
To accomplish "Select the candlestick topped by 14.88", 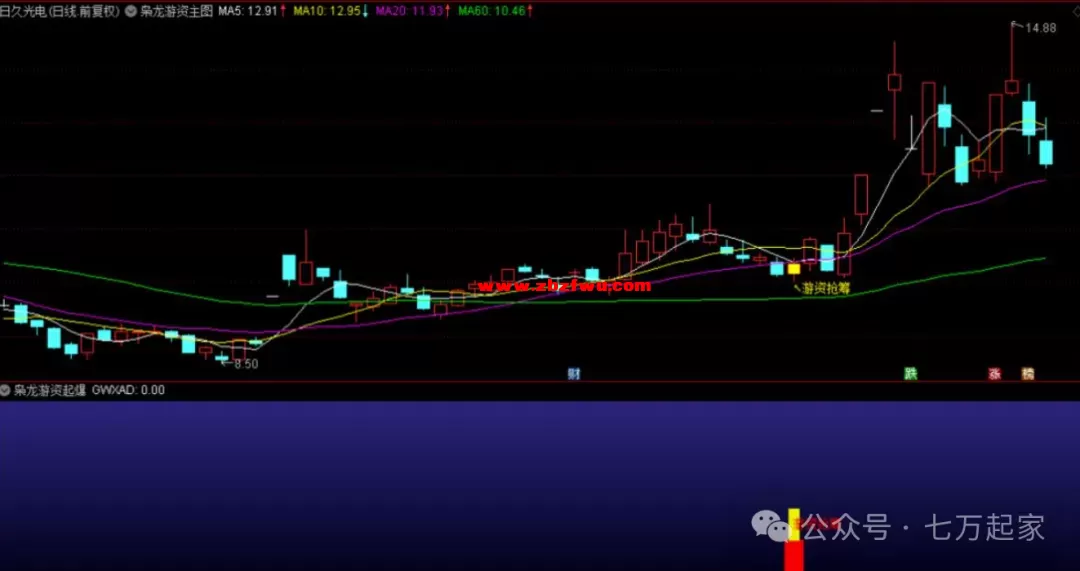I will tap(1012, 59).
